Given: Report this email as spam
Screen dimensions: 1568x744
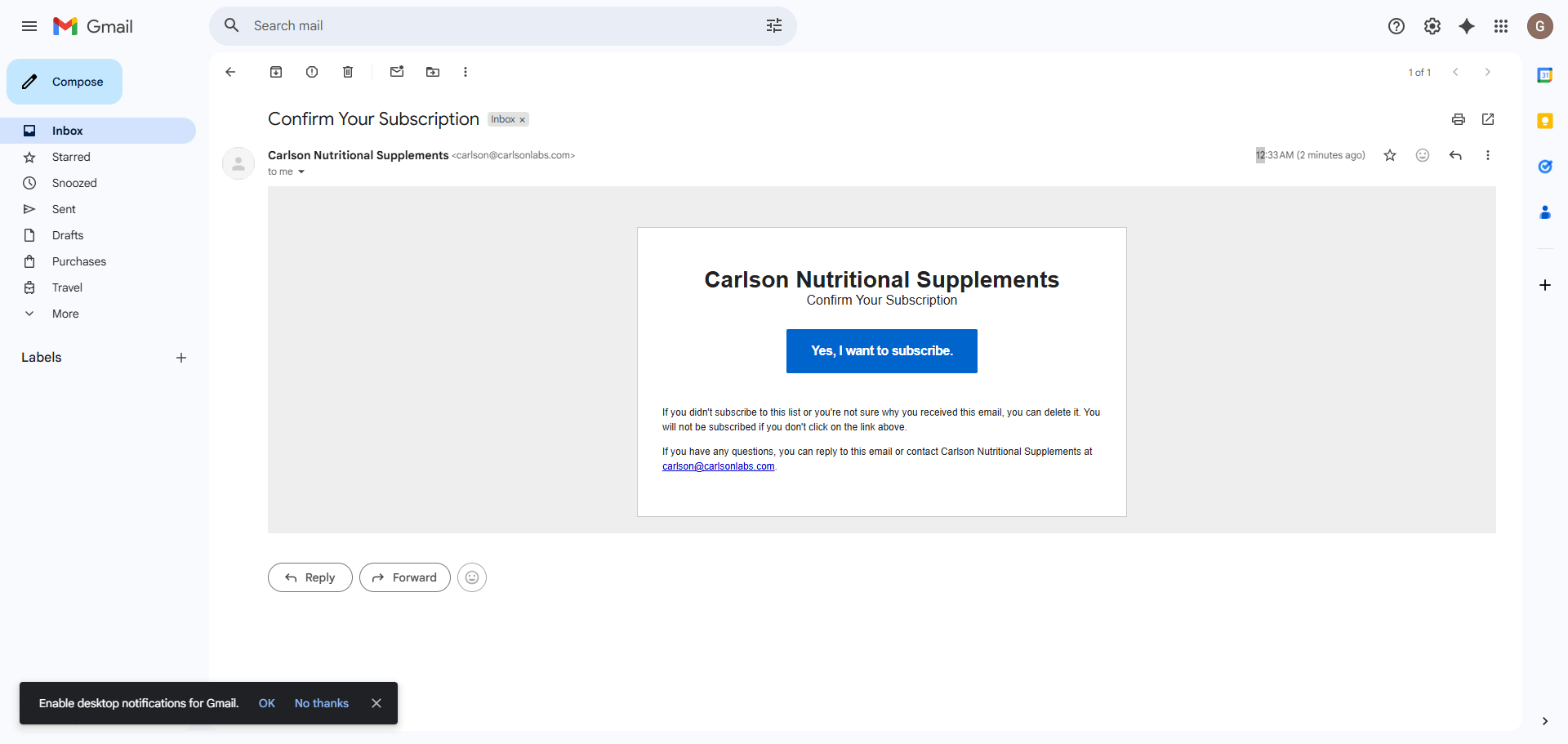Looking at the screenshot, I should [x=312, y=72].
